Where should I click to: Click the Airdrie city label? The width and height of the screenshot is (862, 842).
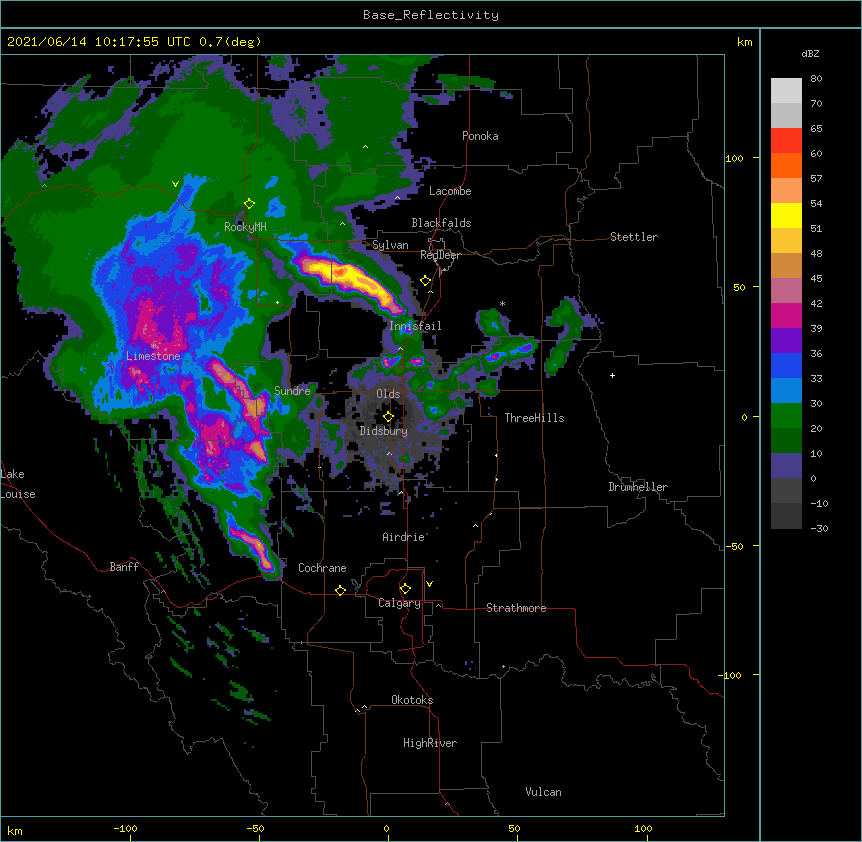pyautogui.click(x=404, y=537)
